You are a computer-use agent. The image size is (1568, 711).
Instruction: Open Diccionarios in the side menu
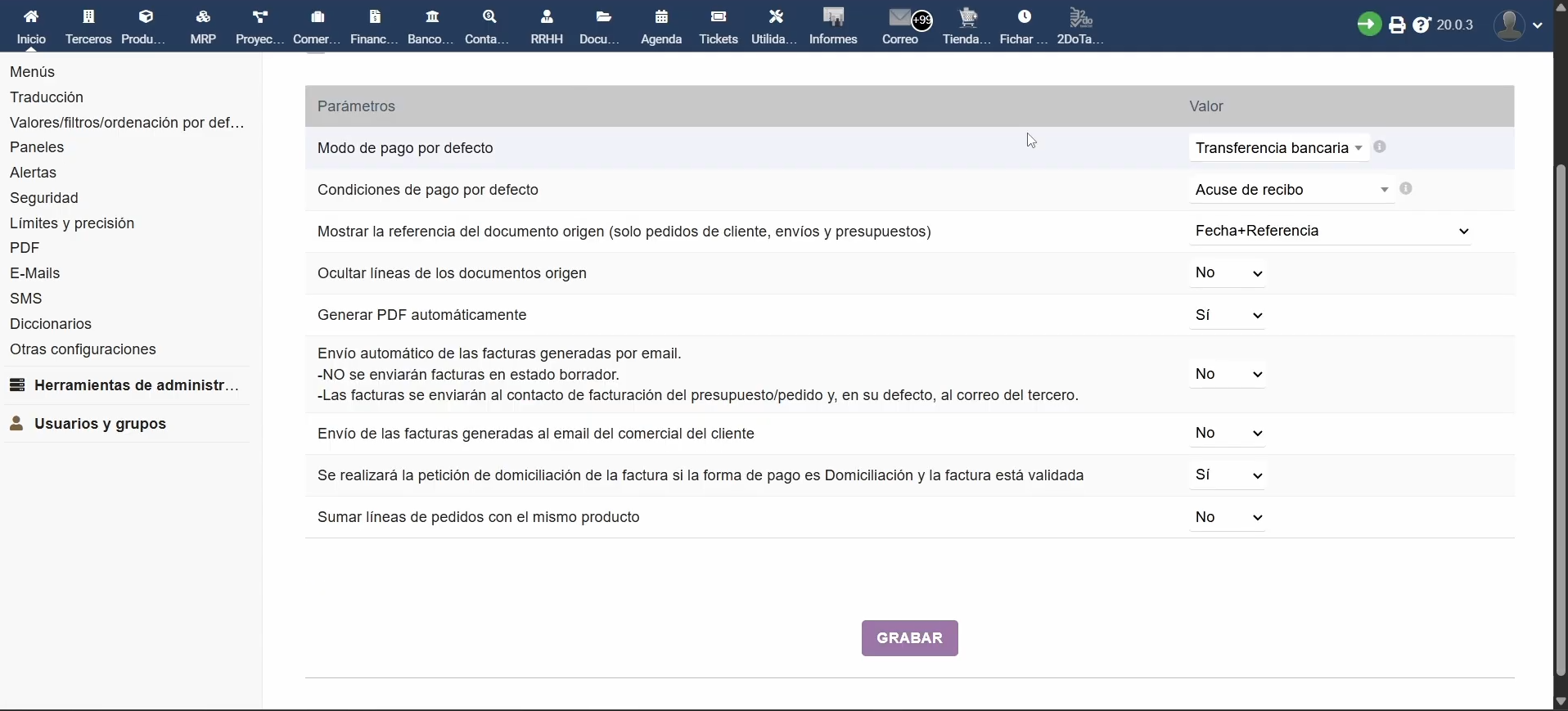[x=51, y=324]
